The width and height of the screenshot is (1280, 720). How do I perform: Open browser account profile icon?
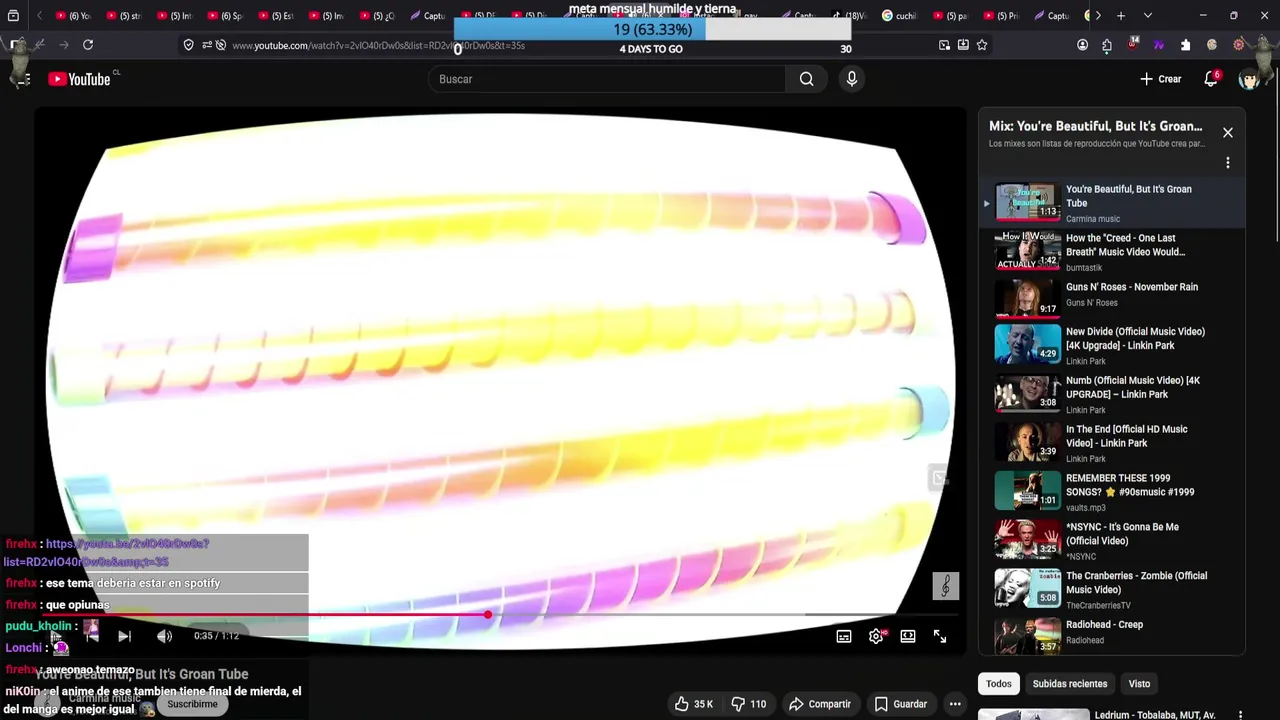click(1082, 45)
